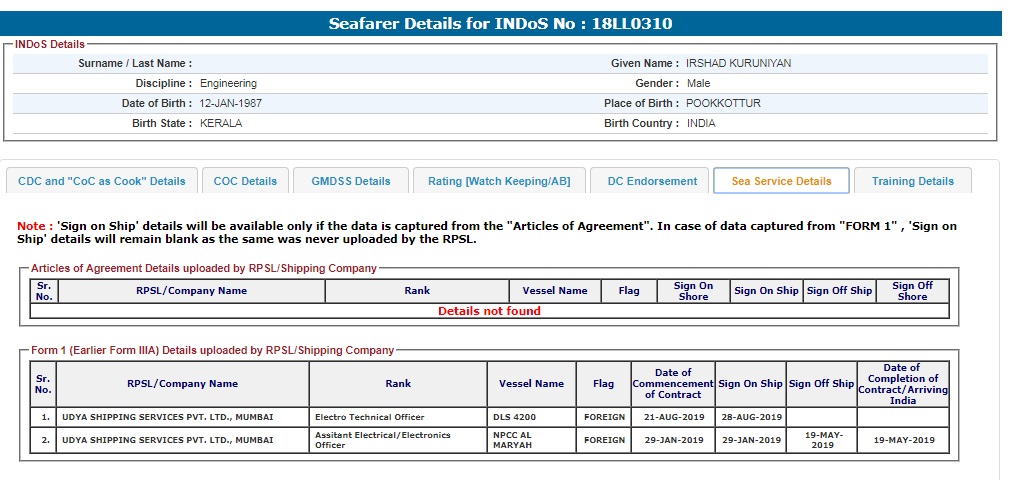
Task: Open the Rating [Watch Keeping/AB] tab
Action: pyautogui.click(x=499, y=181)
